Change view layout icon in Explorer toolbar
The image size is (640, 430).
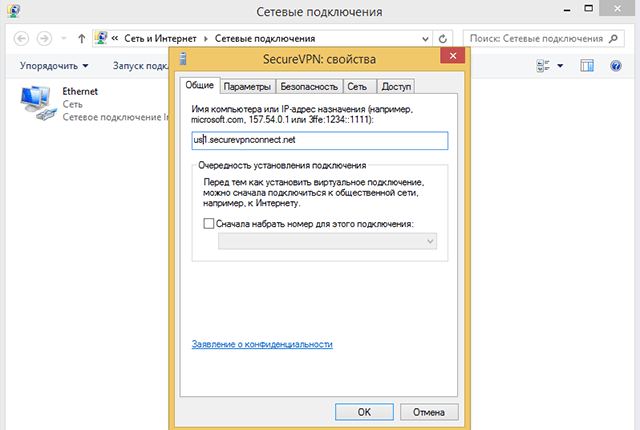tap(543, 66)
